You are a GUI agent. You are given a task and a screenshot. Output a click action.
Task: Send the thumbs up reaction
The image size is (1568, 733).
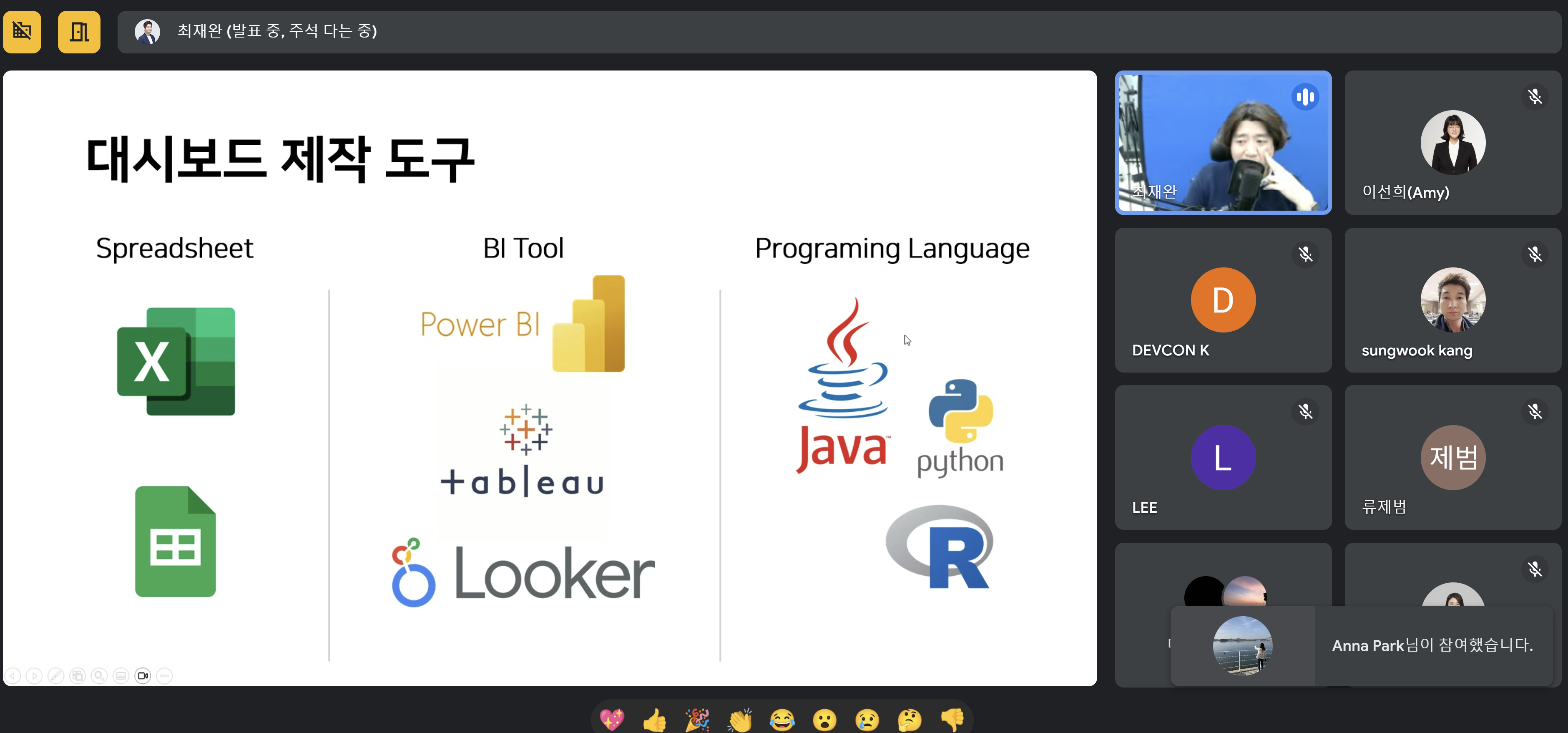(654, 720)
